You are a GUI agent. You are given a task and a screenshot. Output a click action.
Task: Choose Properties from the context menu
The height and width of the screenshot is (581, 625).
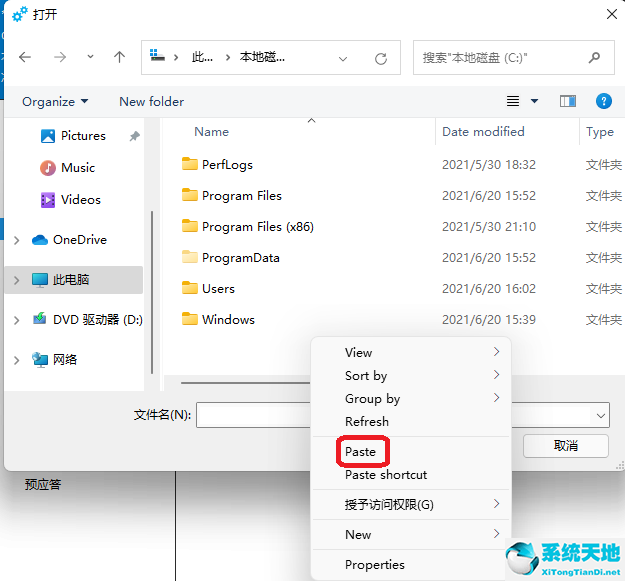411,564
